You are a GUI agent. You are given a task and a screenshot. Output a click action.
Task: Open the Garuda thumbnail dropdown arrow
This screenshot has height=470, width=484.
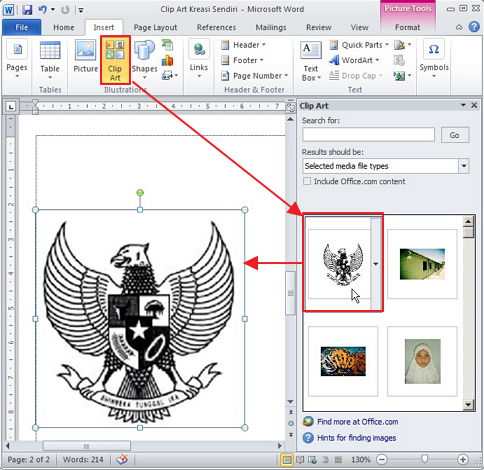tap(376, 264)
